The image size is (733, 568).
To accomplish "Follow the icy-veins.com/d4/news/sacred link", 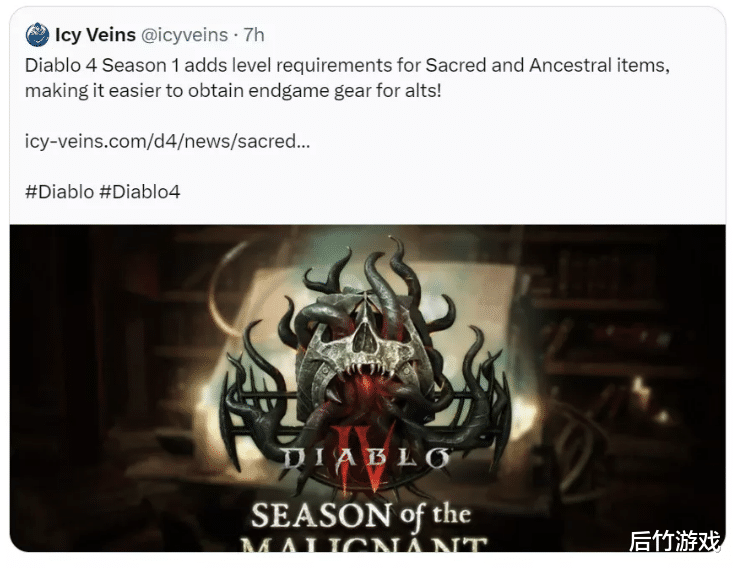I will pos(167,141).
